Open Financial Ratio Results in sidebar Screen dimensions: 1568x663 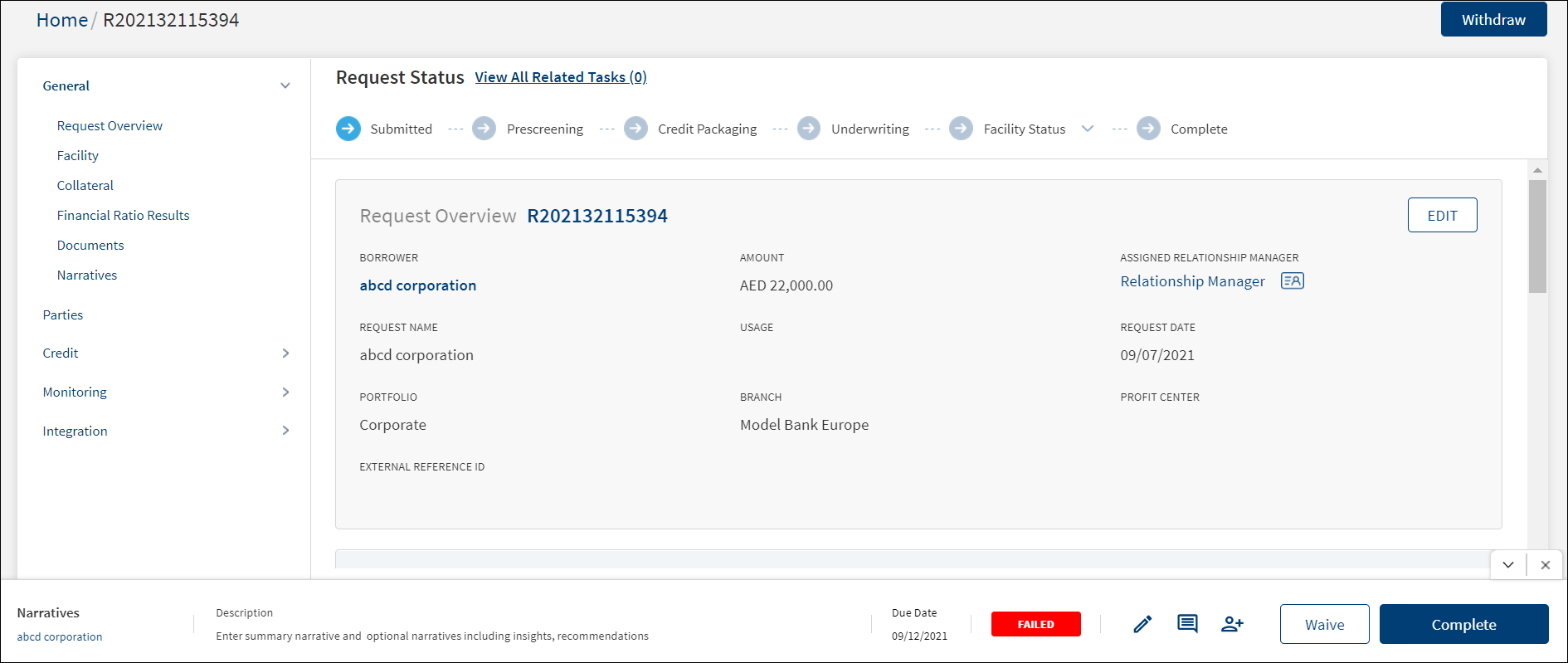[124, 216]
